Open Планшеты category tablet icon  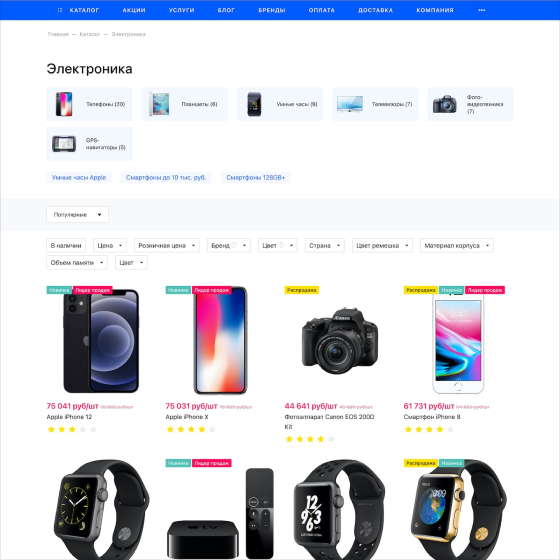pyautogui.click(x=159, y=104)
